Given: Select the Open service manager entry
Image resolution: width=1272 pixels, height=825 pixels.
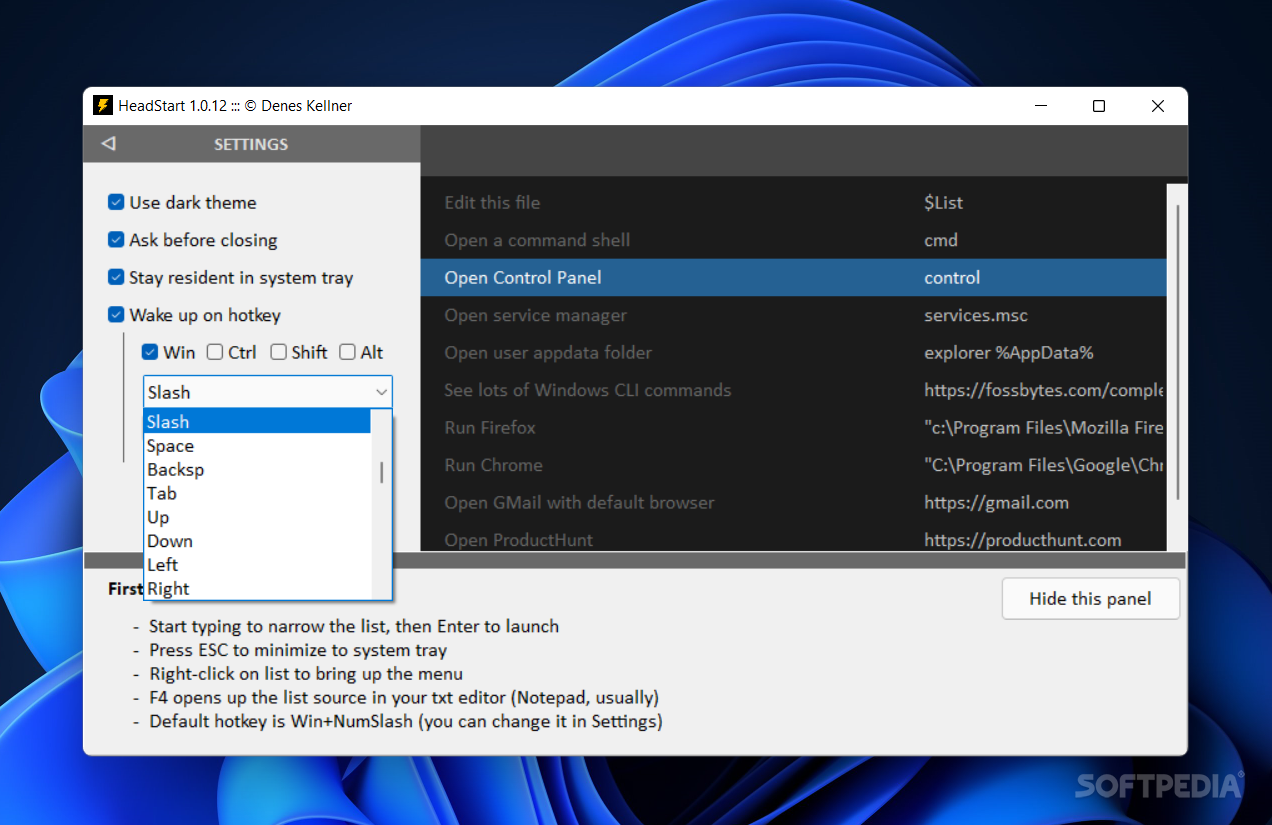Looking at the screenshot, I should click(793, 315).
